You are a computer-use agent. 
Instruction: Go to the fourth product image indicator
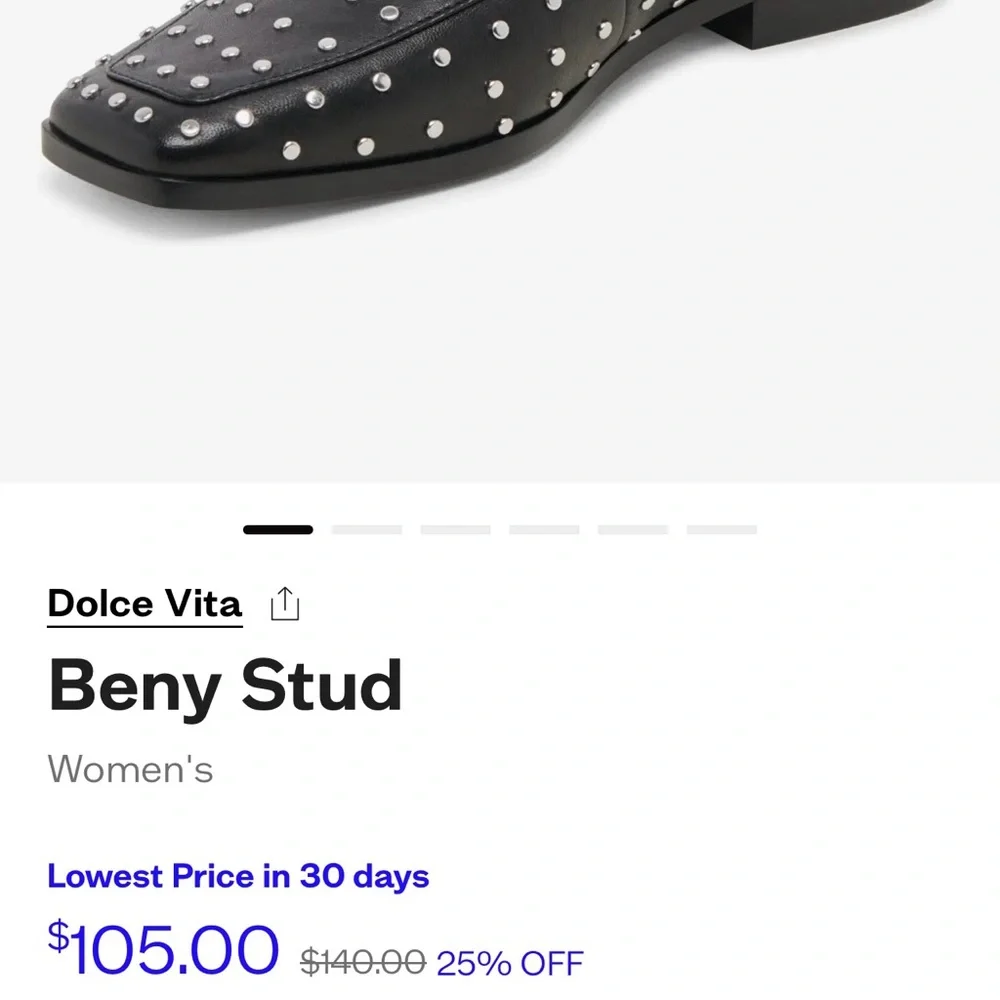pyautogui.click(x=544, y=530)
